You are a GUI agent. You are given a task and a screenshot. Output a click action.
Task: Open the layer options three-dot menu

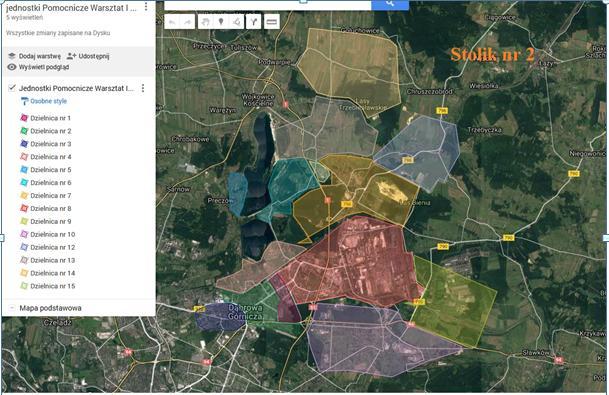(143, 89)
